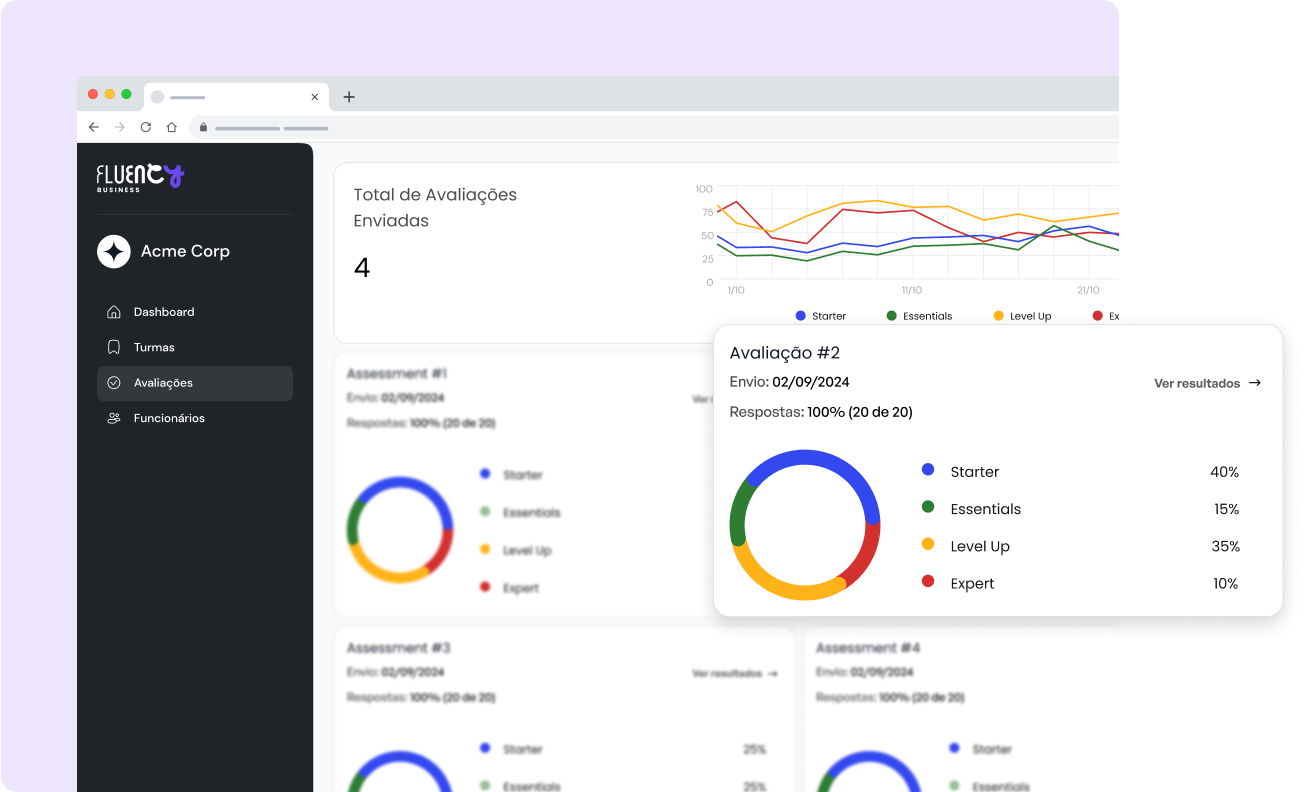Click Envio: 02/09/2024 in Avaliação #2
Viewport: 1304px width, 792px height.
click(x=790, y=382)
